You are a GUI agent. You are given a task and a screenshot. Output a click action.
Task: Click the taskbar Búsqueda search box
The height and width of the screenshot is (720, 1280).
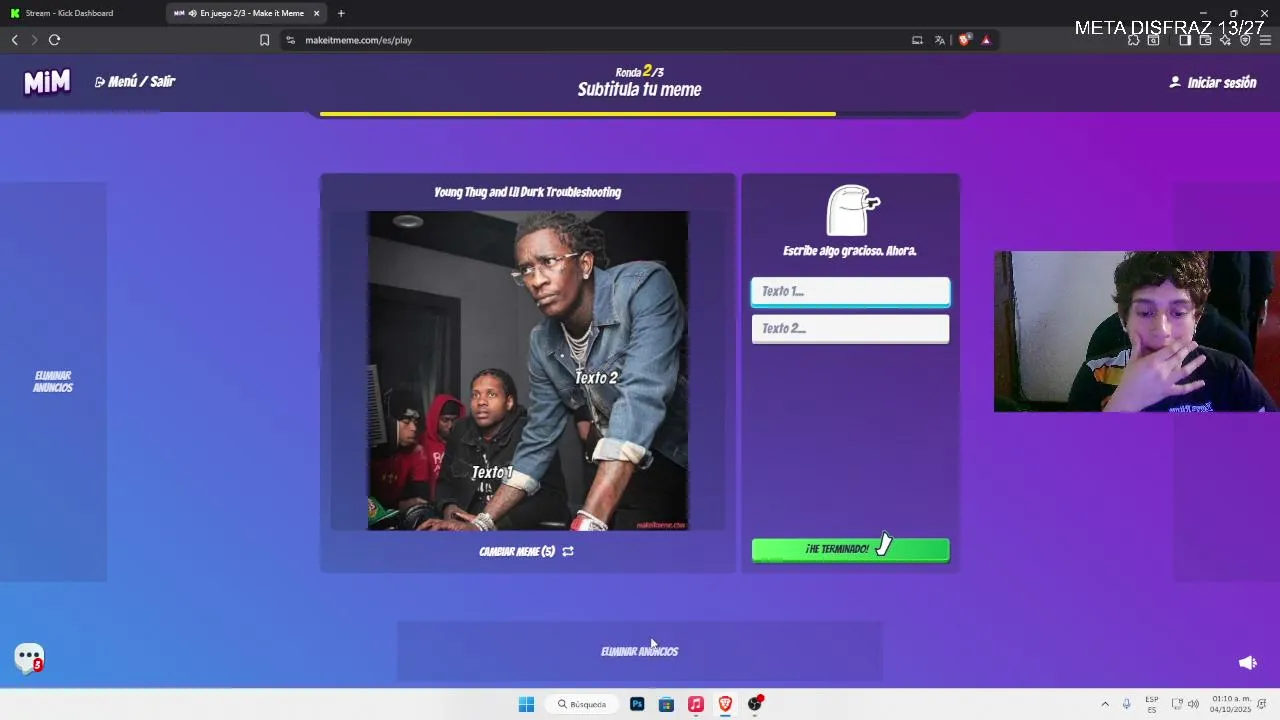tap(581, 704)
